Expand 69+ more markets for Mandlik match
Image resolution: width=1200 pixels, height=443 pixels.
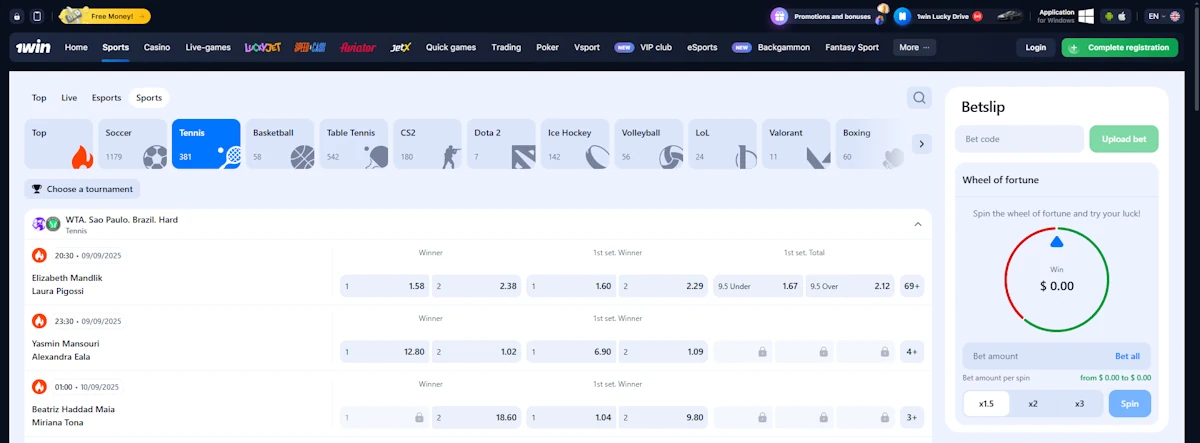point(912,286)
